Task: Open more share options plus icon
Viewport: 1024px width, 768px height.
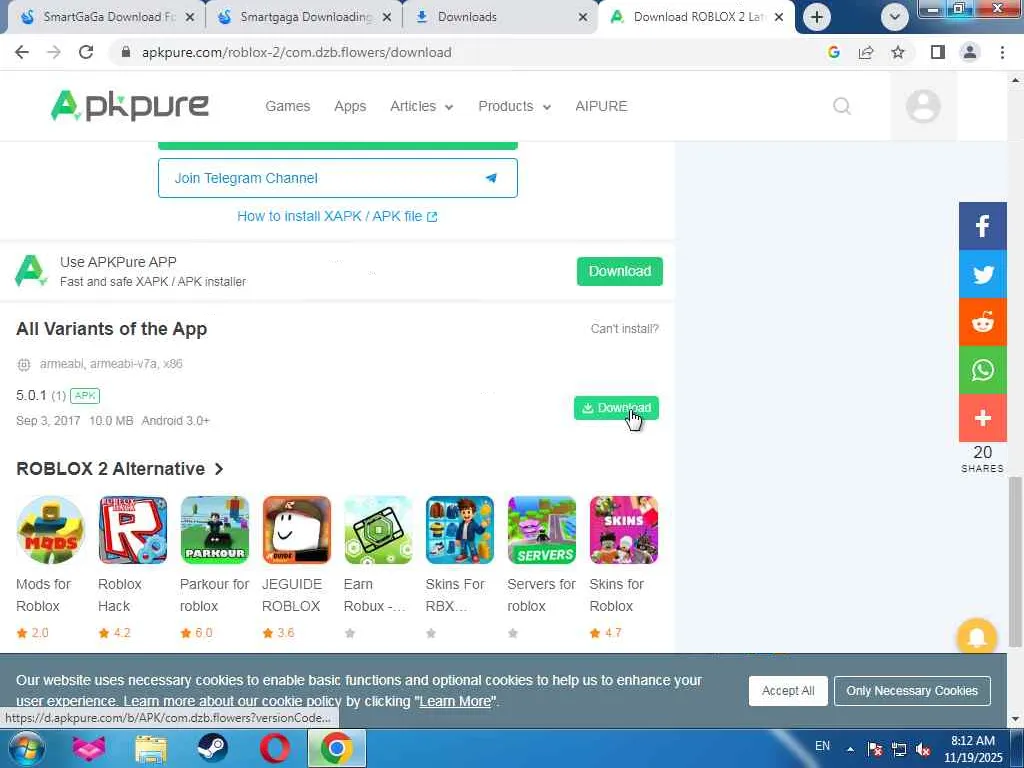Action: click(x=982, y=418)
